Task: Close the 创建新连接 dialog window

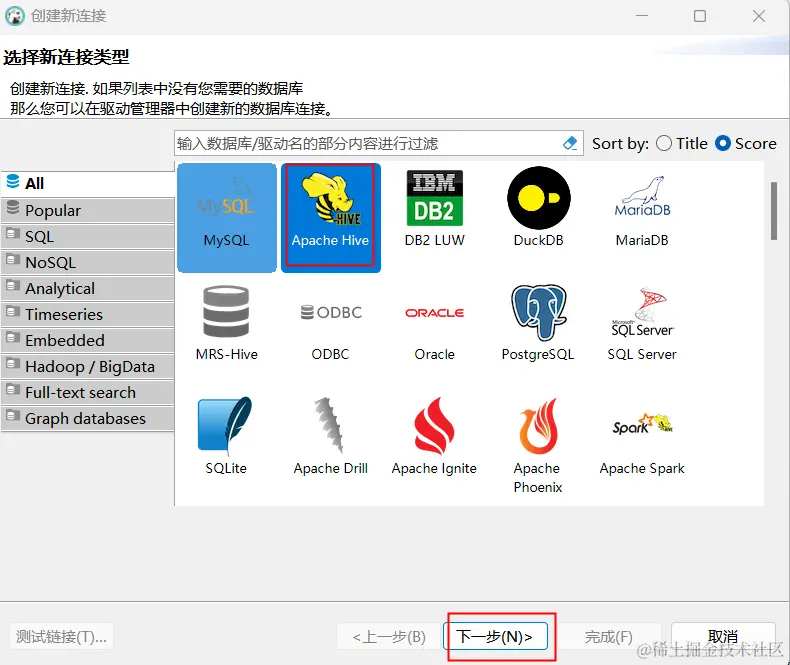Action: [759, 16]
